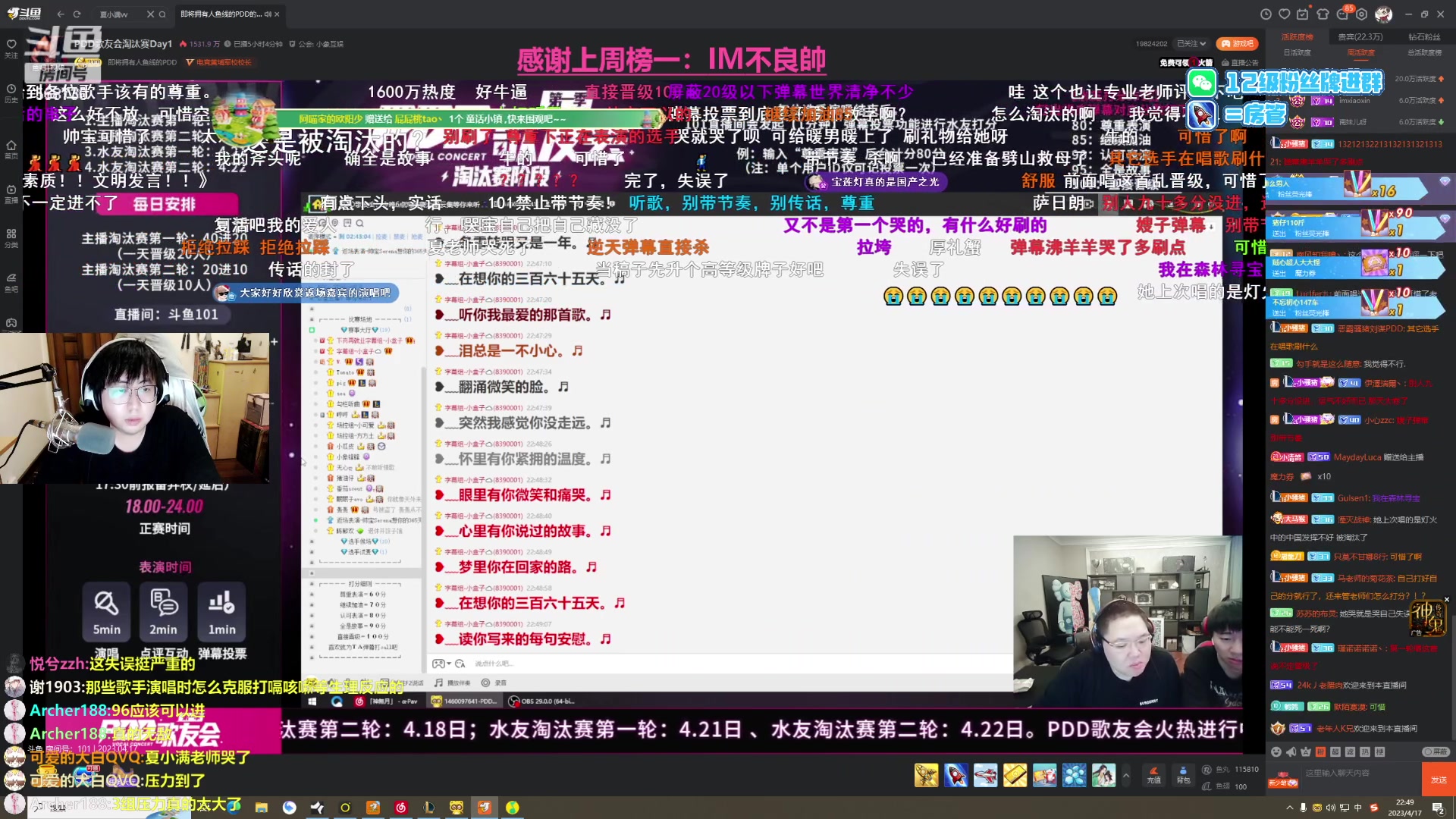Open guild 小象互娱 link

pos(316,44)
